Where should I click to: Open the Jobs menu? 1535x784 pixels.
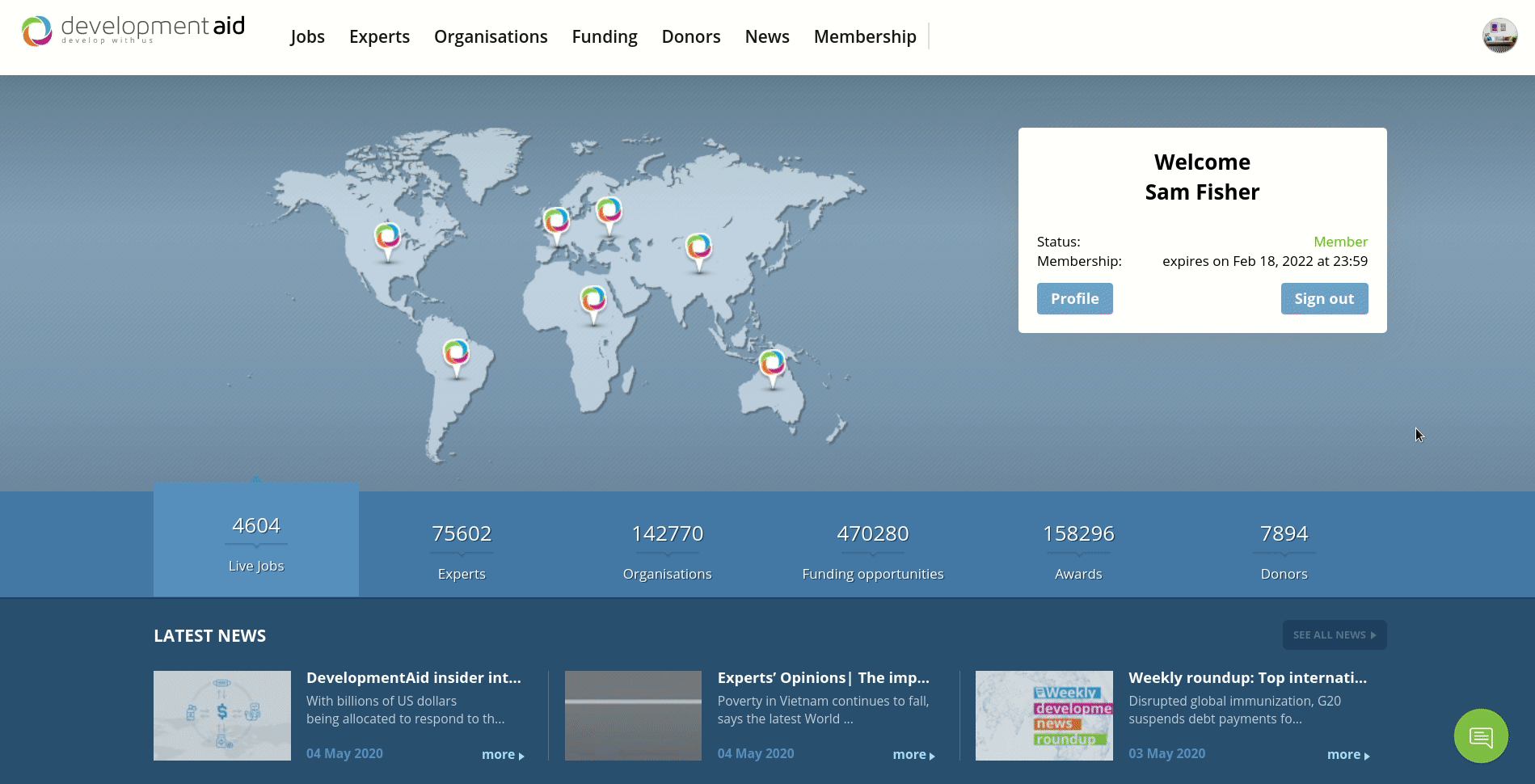(307, 37)
